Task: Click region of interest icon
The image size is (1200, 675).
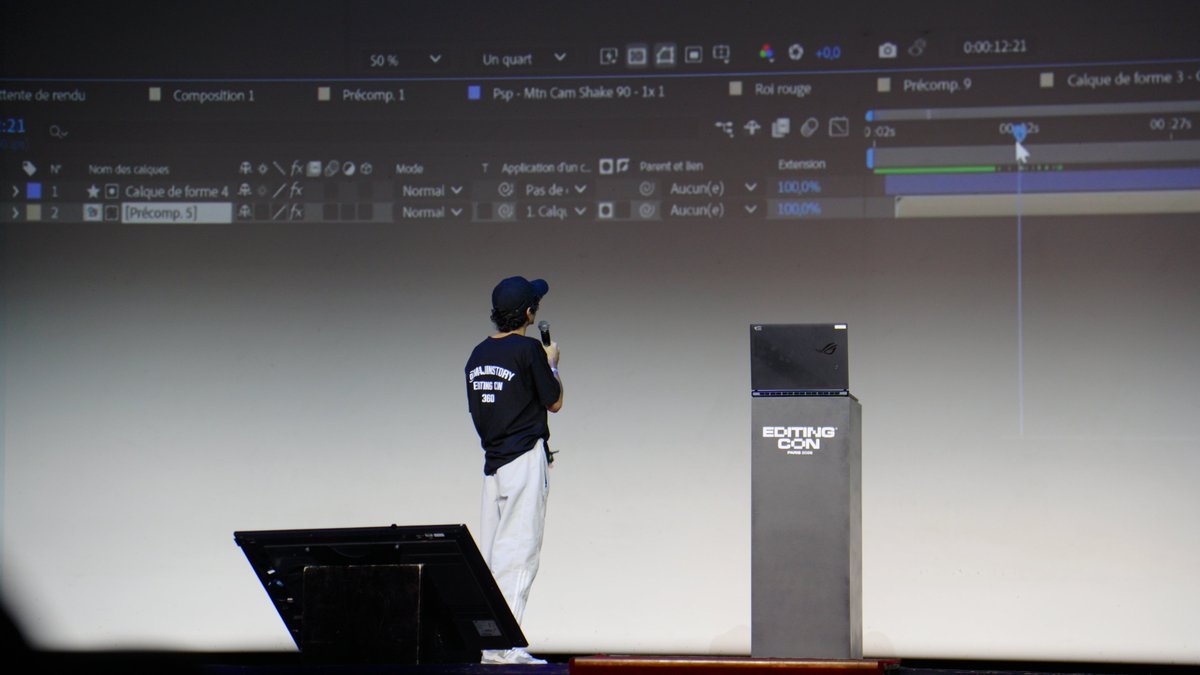Action: click(x=693, y=55)
